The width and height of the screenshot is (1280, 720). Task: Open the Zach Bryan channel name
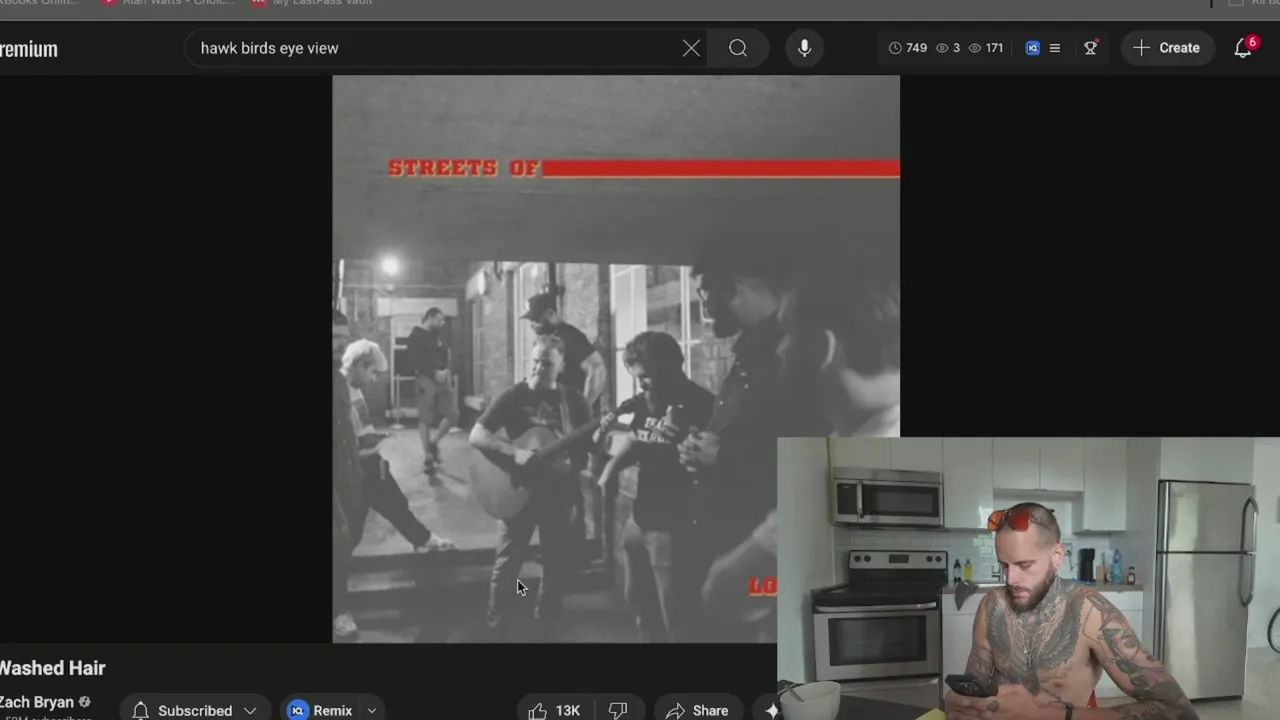click(x=37, y=702)
